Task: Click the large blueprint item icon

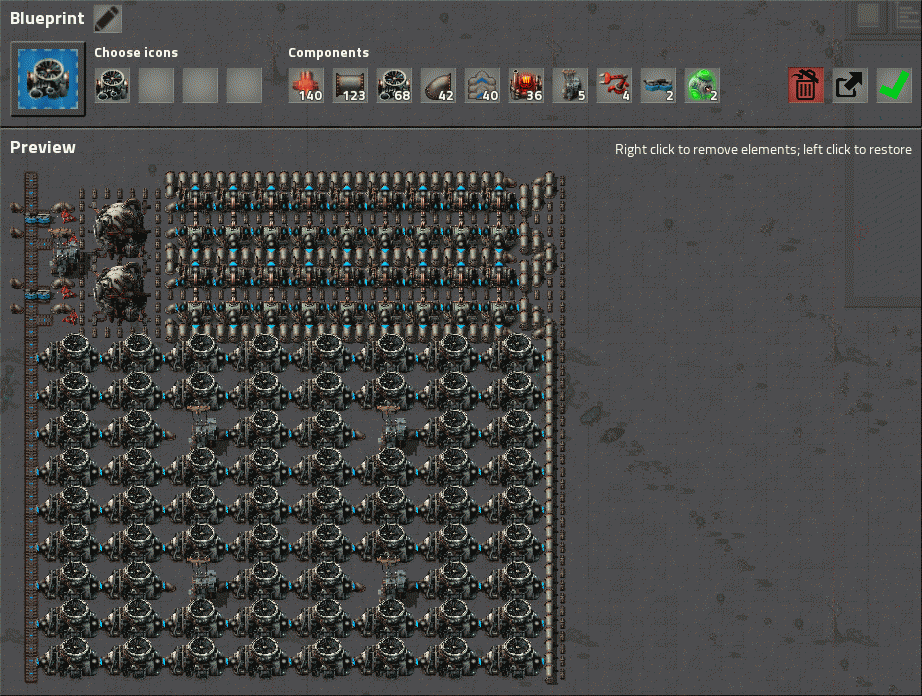Action: [47, 78]
